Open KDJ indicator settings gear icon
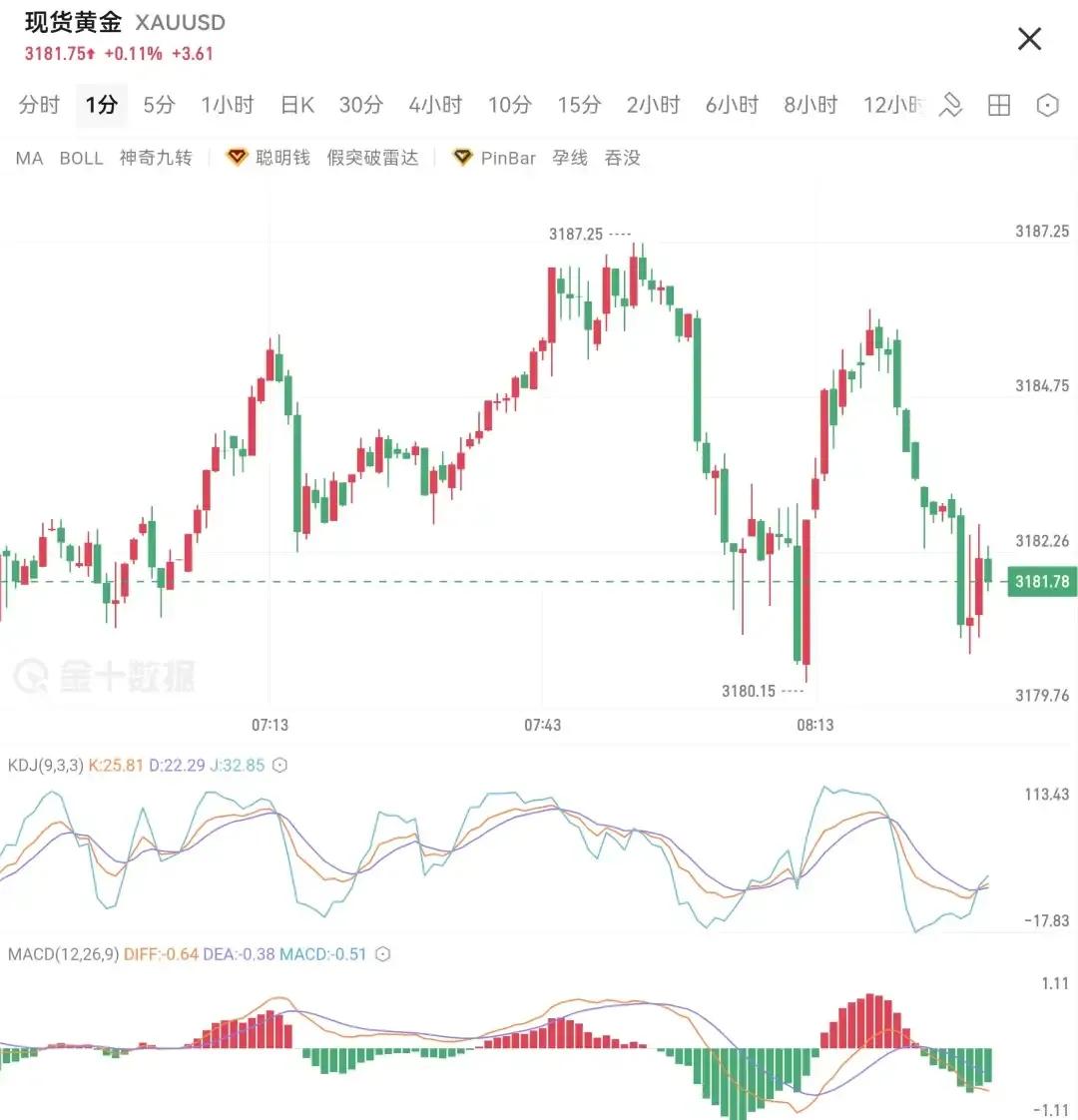1078x1120 pixels. tap(277, 765)
